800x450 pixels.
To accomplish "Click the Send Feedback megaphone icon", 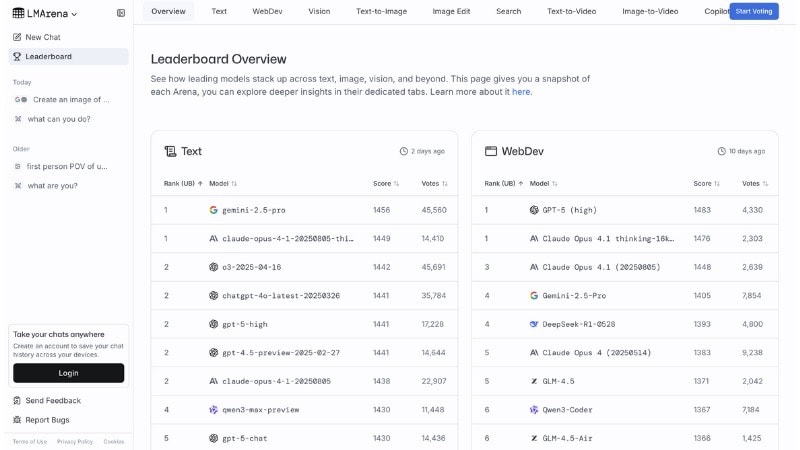I will (x=17, y=400).
